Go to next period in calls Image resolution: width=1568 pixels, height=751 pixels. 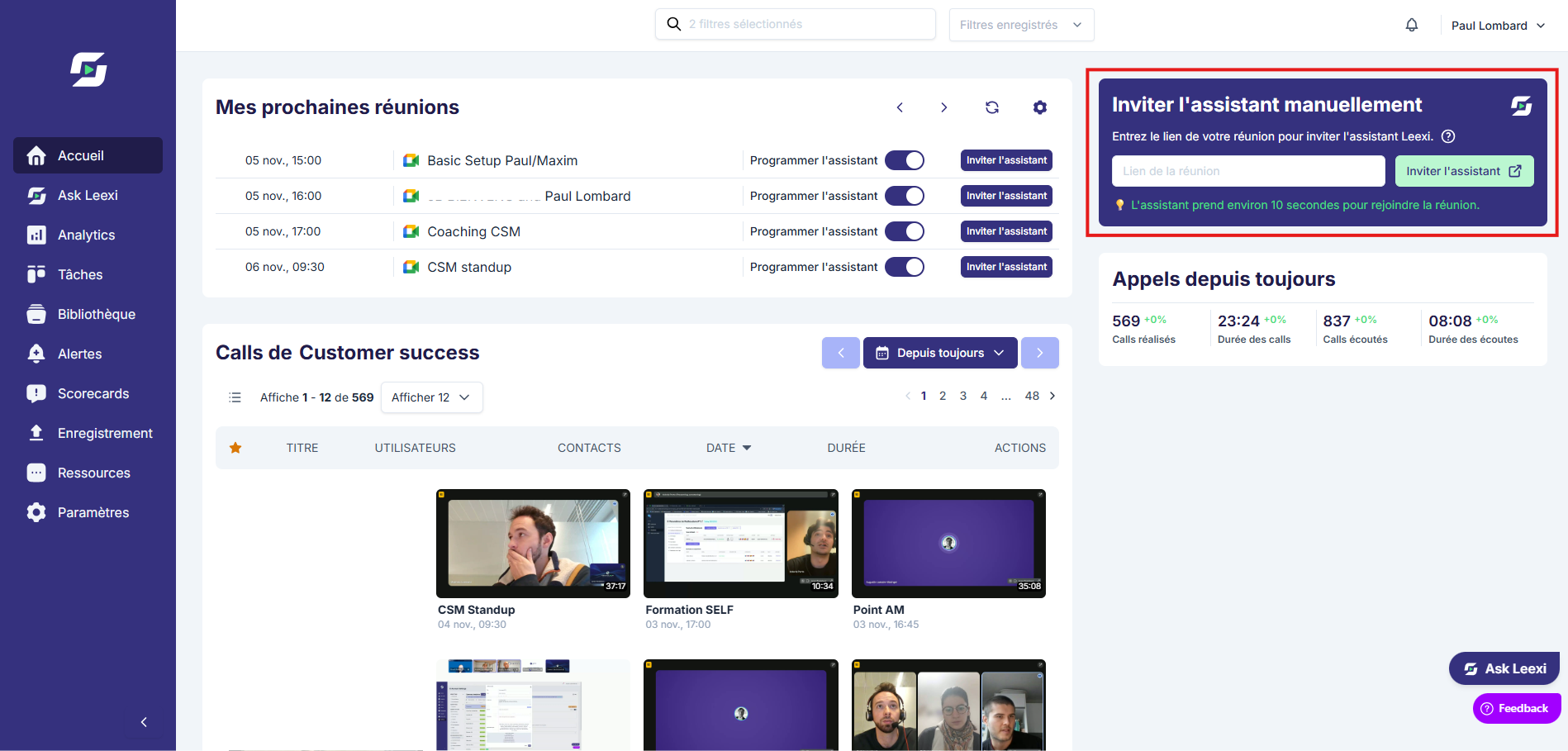pos(1040,353)
